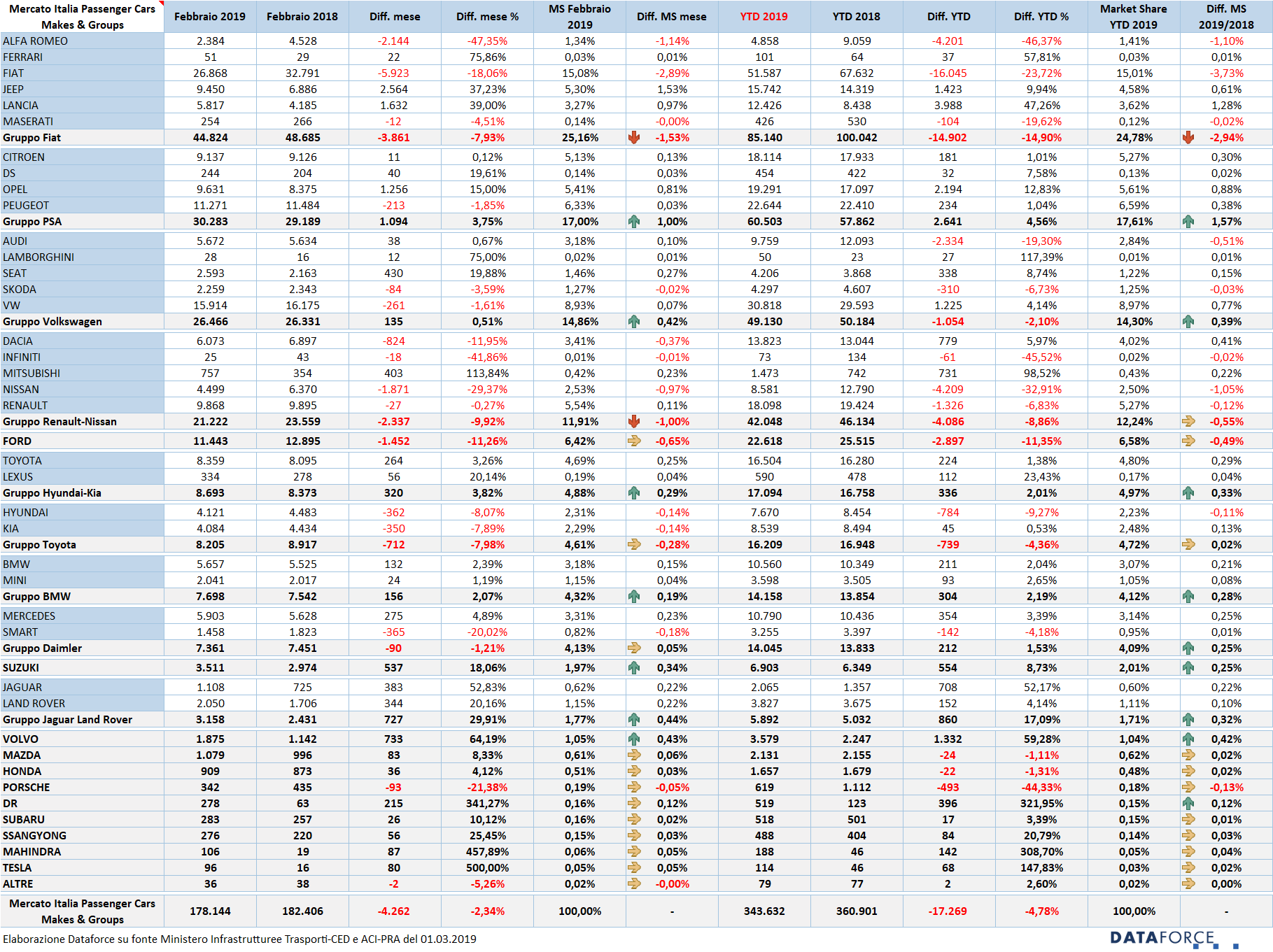This screenshot has width=1273, height=952.
Task: Click the 'MASERATI' make cell
Action: [x=82, y=122]
